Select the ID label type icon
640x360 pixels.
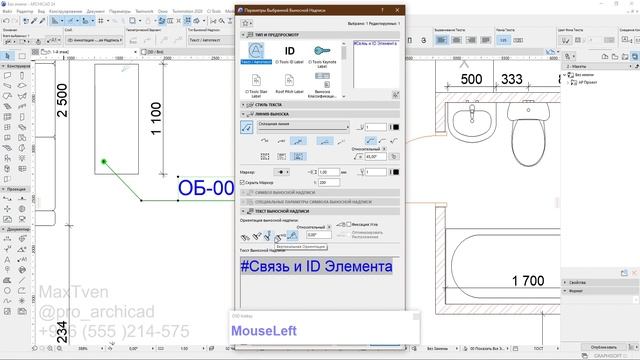[289, 51]
